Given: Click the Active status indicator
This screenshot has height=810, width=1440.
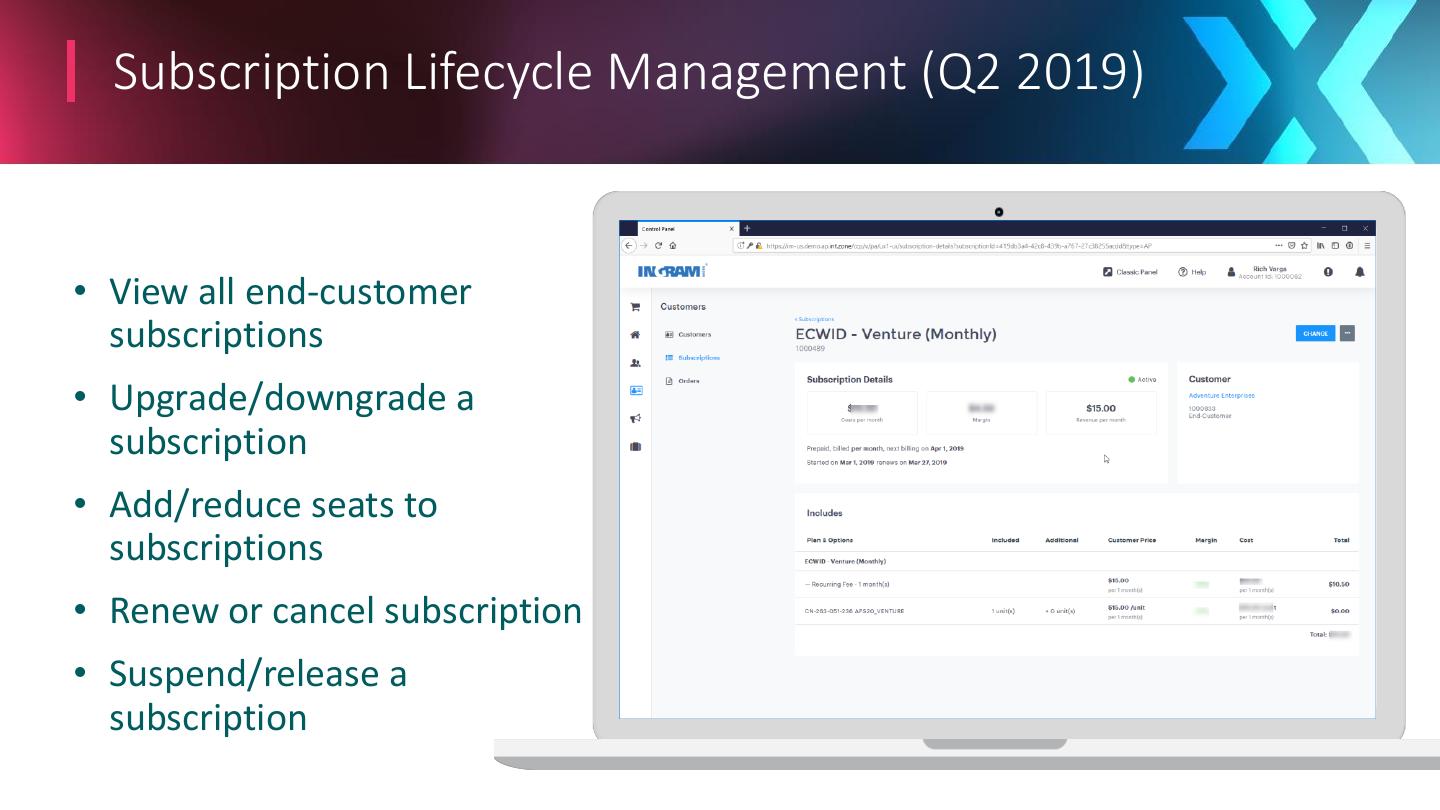Looking at the screenshot, I should tap(1142, 380).
